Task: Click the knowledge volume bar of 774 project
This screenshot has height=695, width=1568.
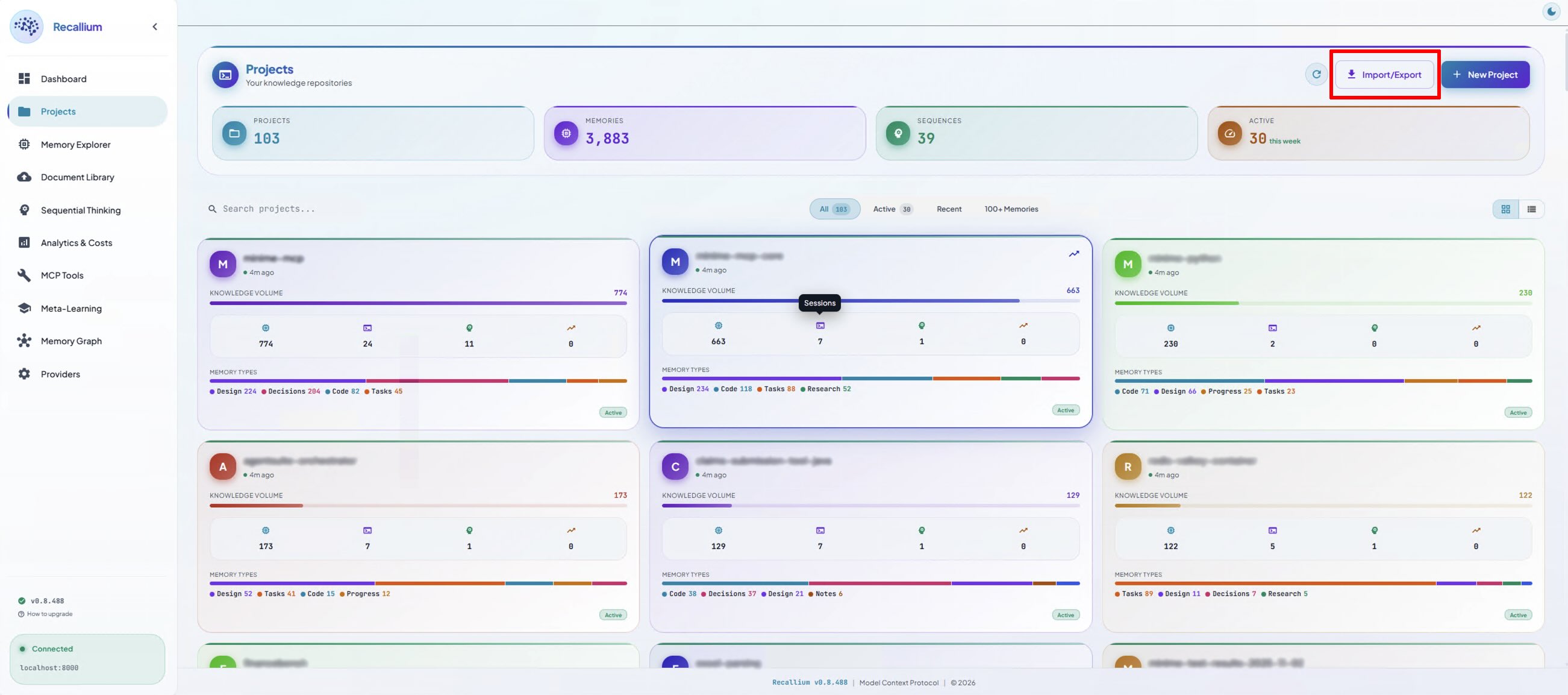Action: coord(418,303)
